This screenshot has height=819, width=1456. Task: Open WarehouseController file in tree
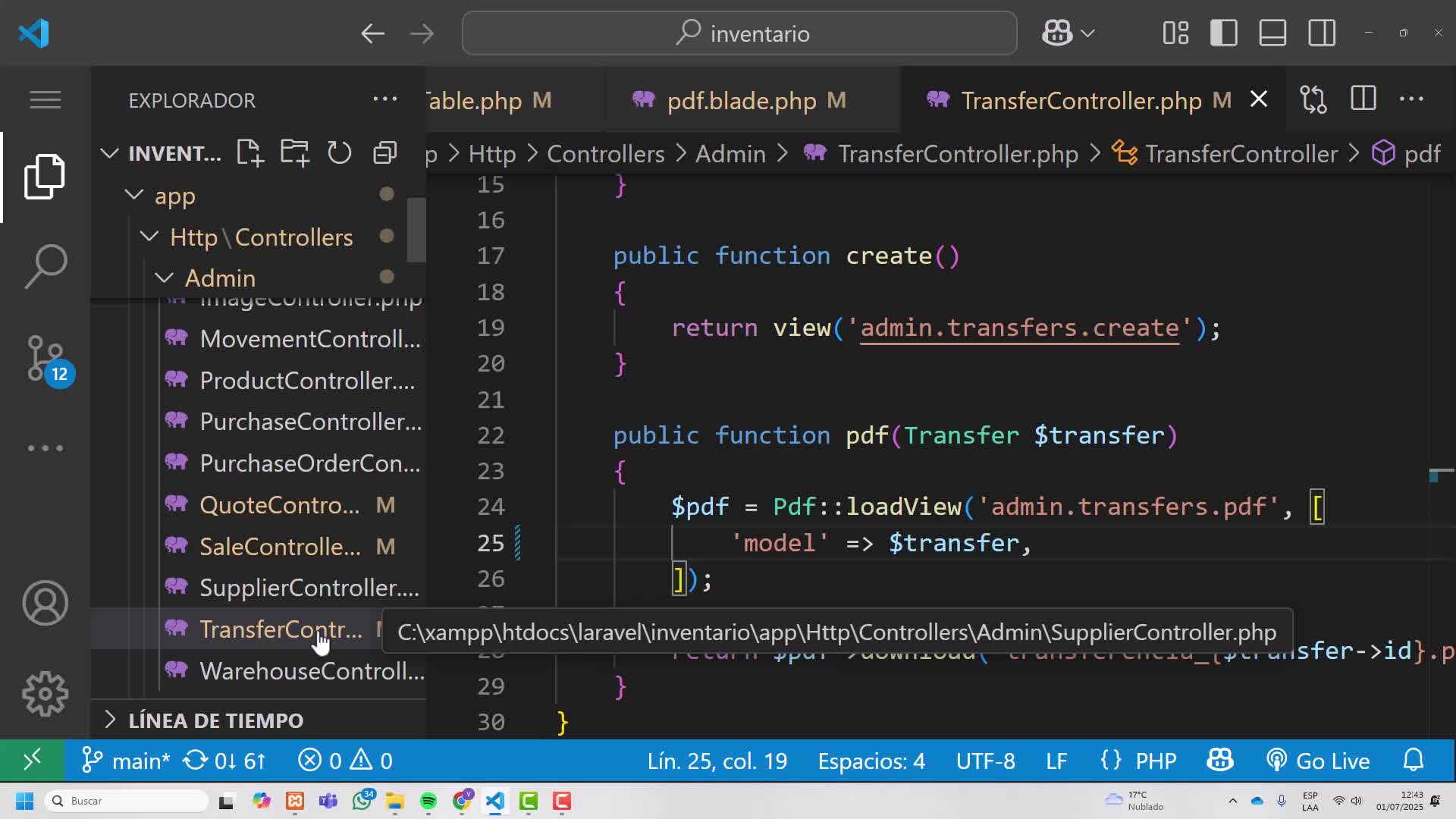[294, 671]
